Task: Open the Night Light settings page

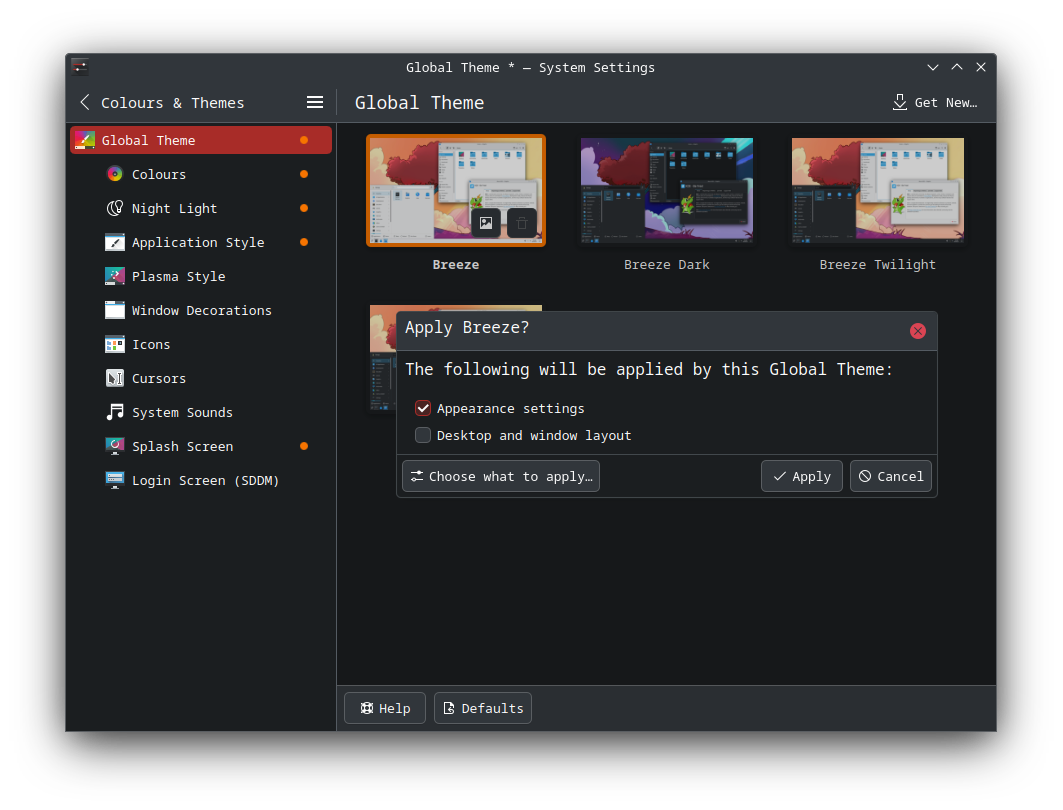Action: tap(201, 208)
